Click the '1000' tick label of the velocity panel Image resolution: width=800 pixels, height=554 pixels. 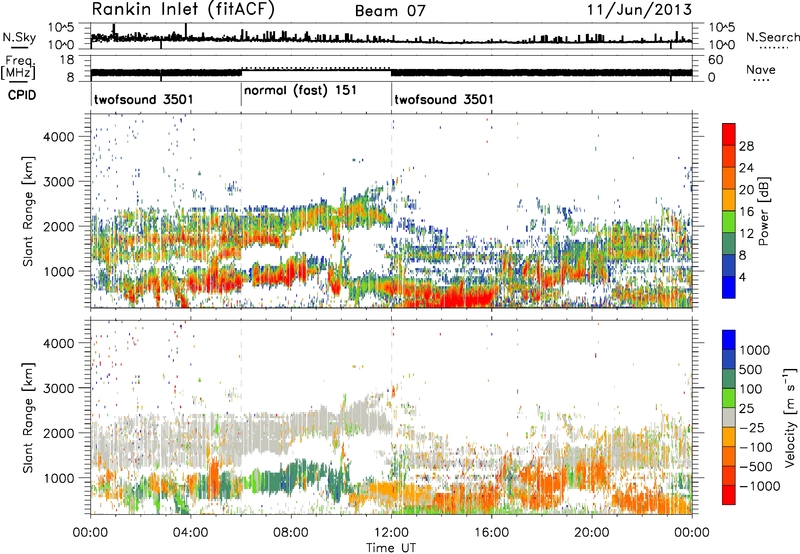point(59,478)
